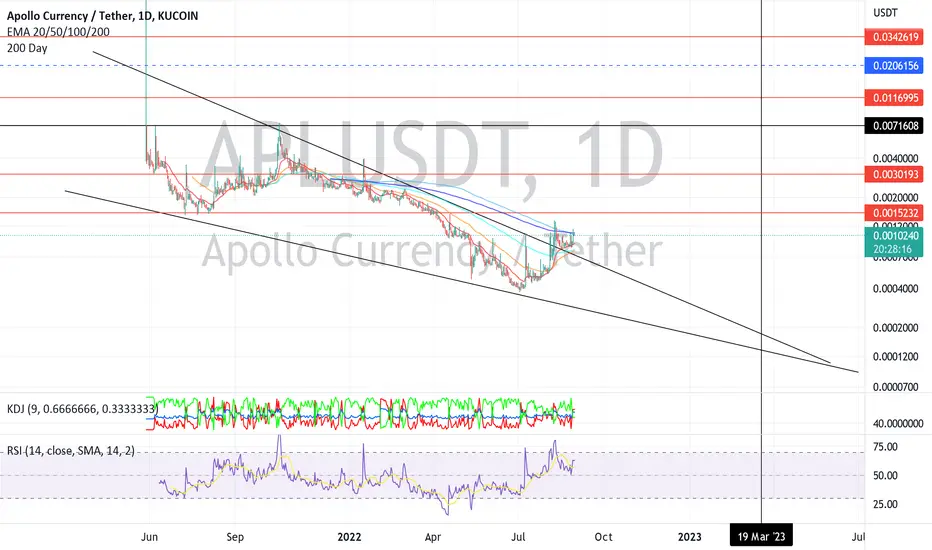Click Jun on the time axis
Viewport: 932px width, 550px height.
149,536
